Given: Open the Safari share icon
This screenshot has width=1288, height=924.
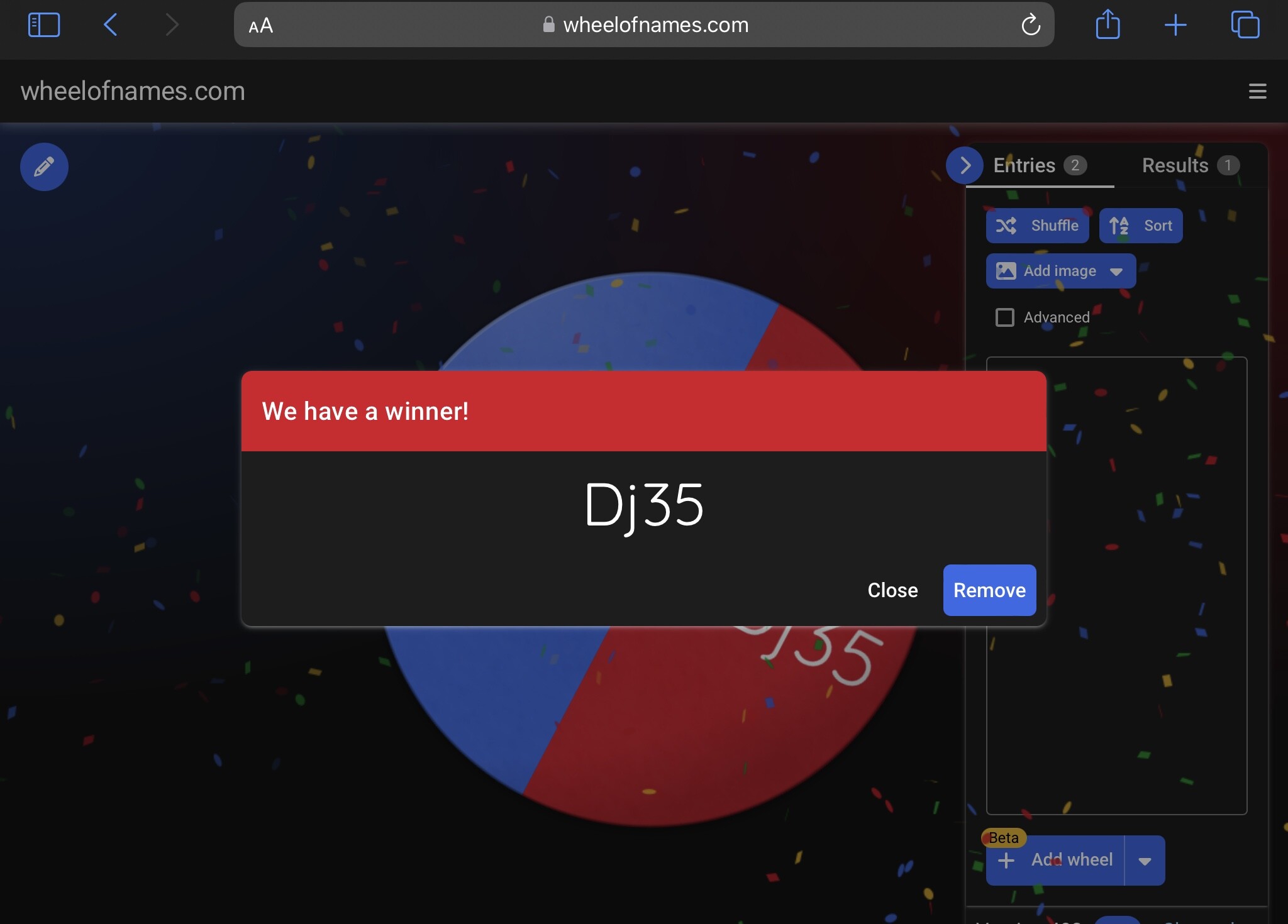Looking at the screenshot, I should (x=1108, y=25).
